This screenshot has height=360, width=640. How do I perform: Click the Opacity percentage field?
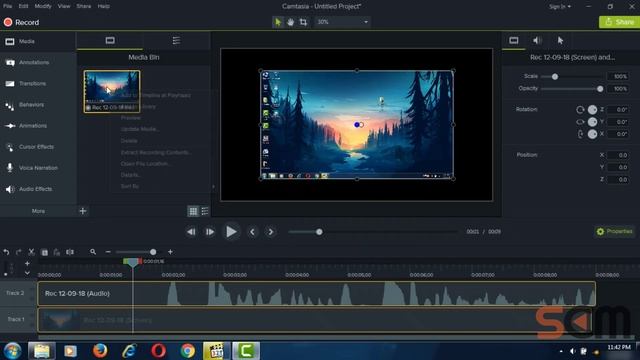[x=618, y=89]
